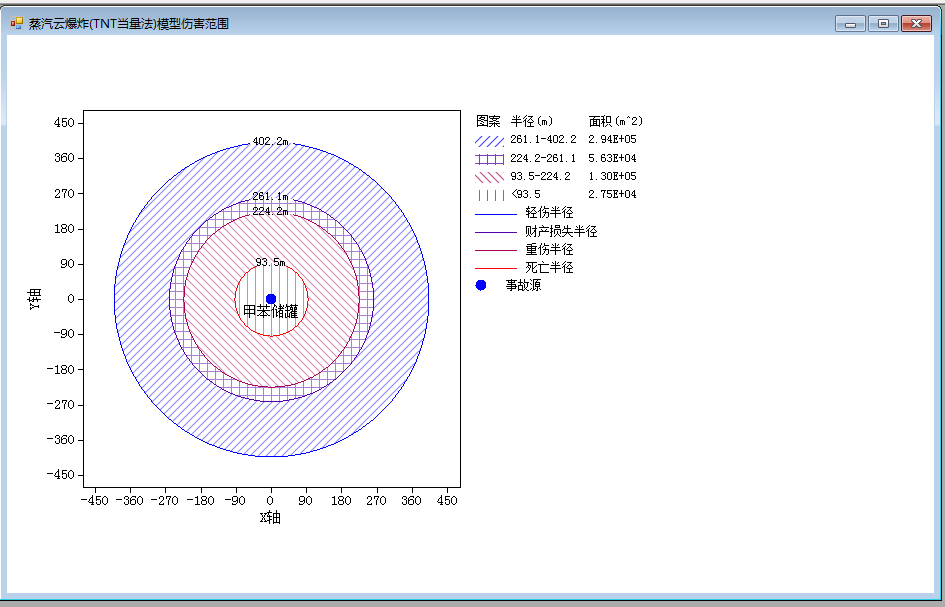Click the <93.5 radius legend entry
Screen dimensions: 945x607
pyautogui.click(x=526, y=195)
